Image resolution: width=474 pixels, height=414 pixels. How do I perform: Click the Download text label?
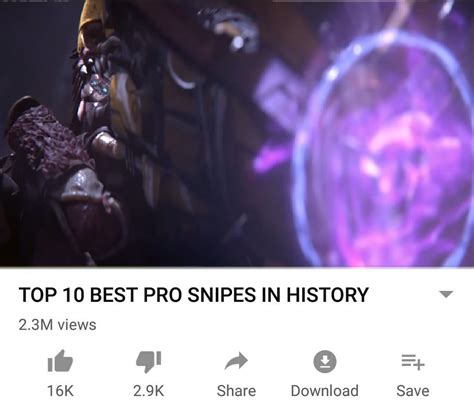point(325,391)
